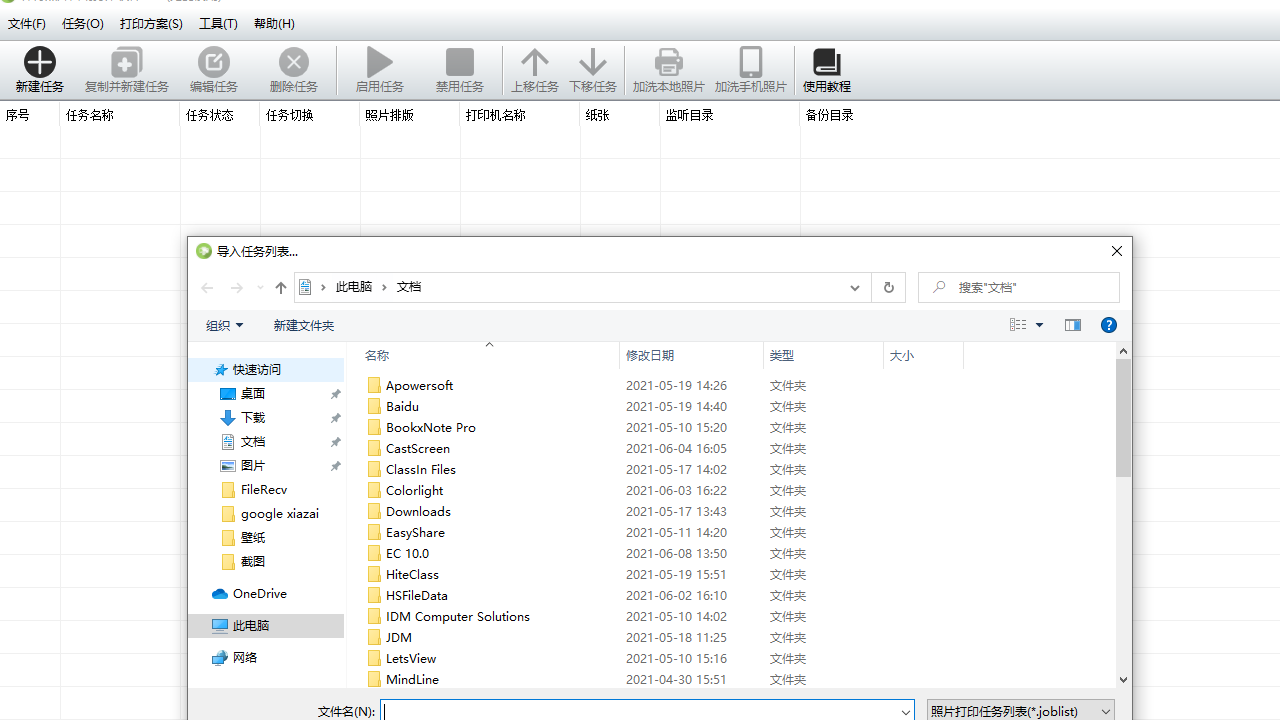Open the view layout dropdown arrow
The width and height of the screenshot is (1280, 720).
(1038, 325)
